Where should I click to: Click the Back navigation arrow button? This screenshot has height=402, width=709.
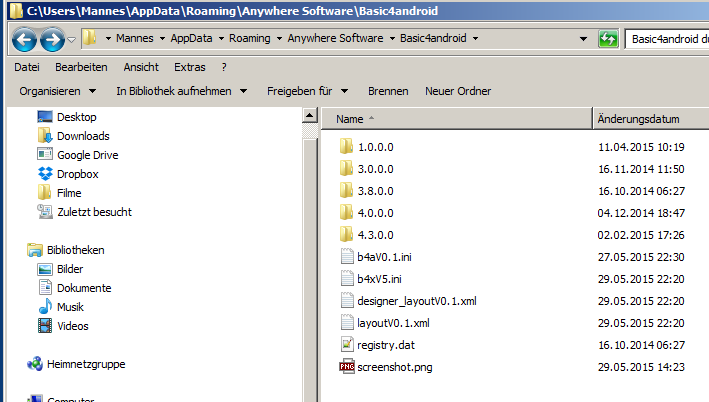25,40
